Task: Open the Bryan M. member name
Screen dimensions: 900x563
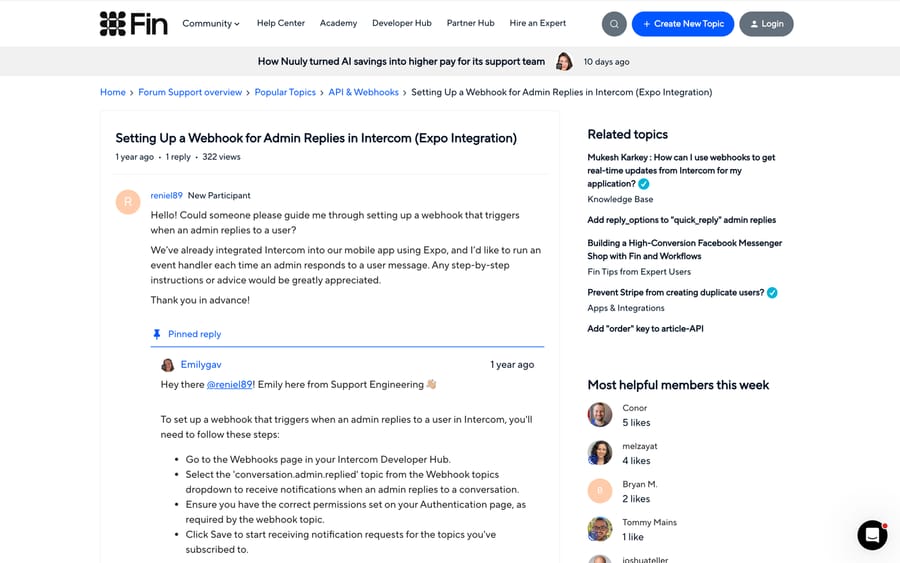Action: (640, 484)
